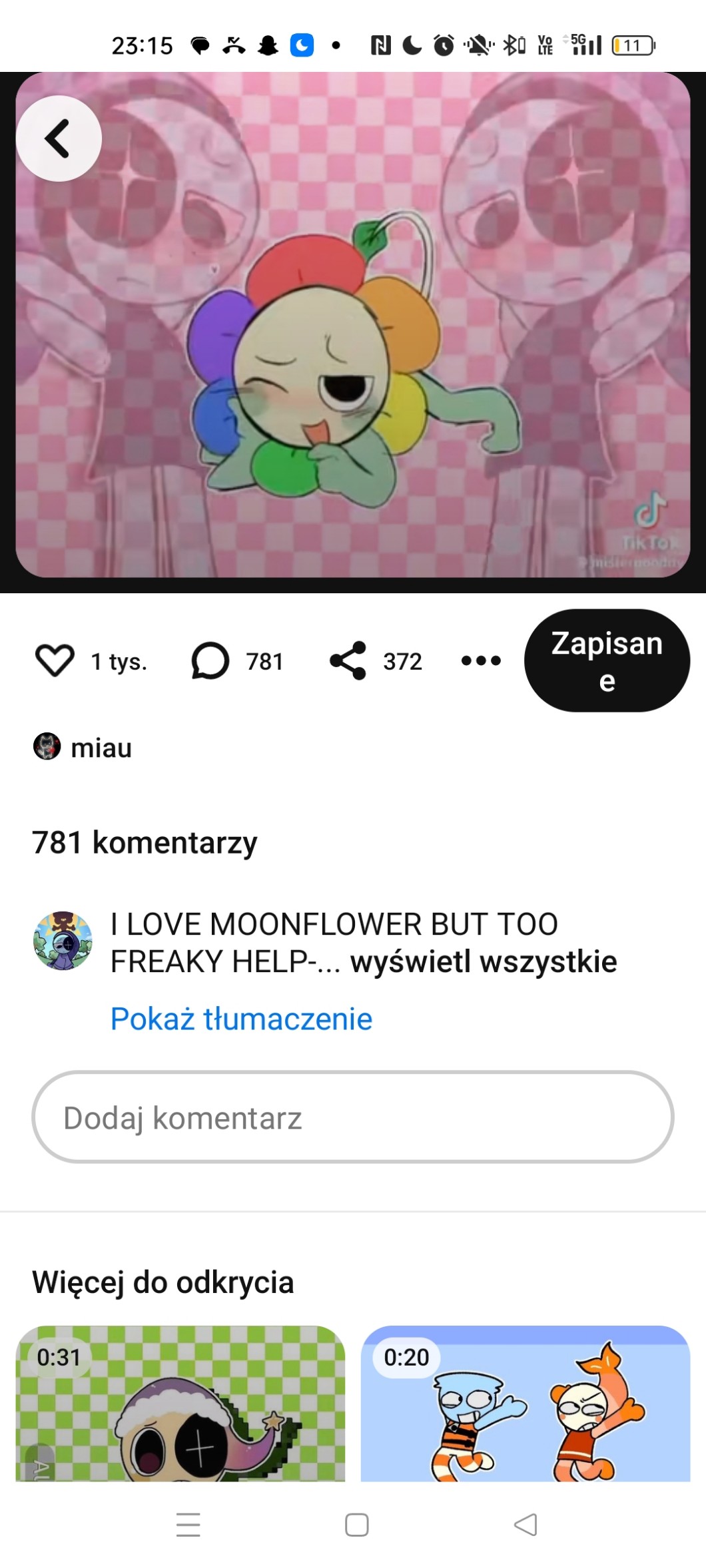Open the 0:31 green checkered video thumbnail

point(180,1403)
